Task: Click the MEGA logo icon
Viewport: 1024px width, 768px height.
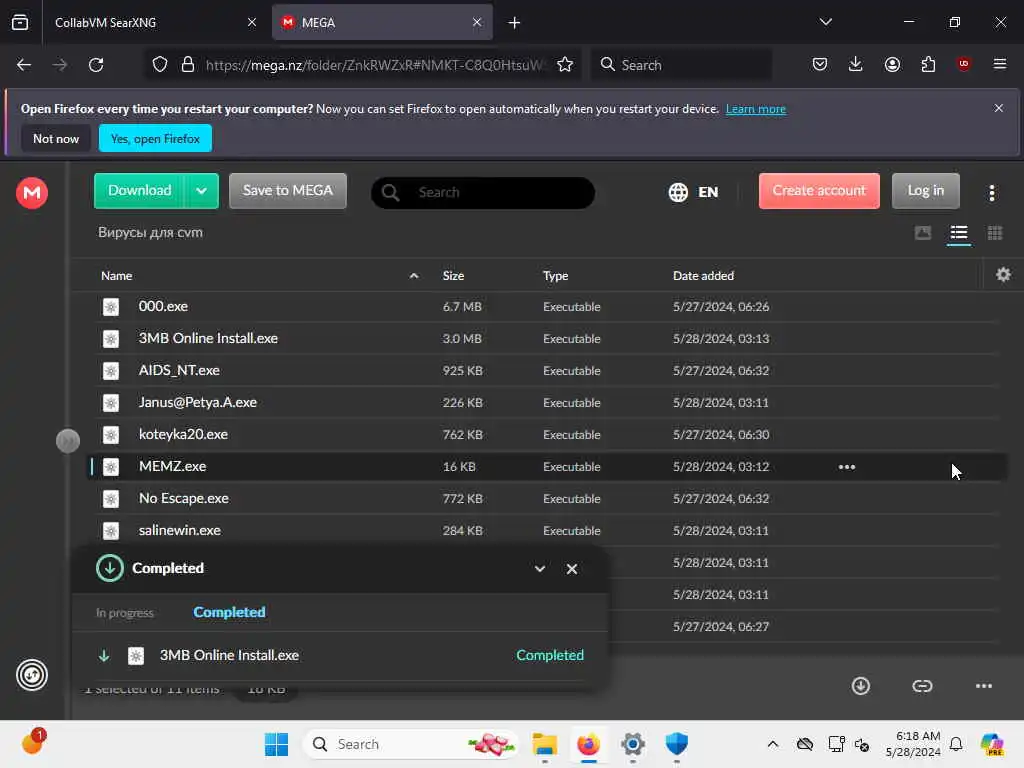Action: tap(32, 193)
